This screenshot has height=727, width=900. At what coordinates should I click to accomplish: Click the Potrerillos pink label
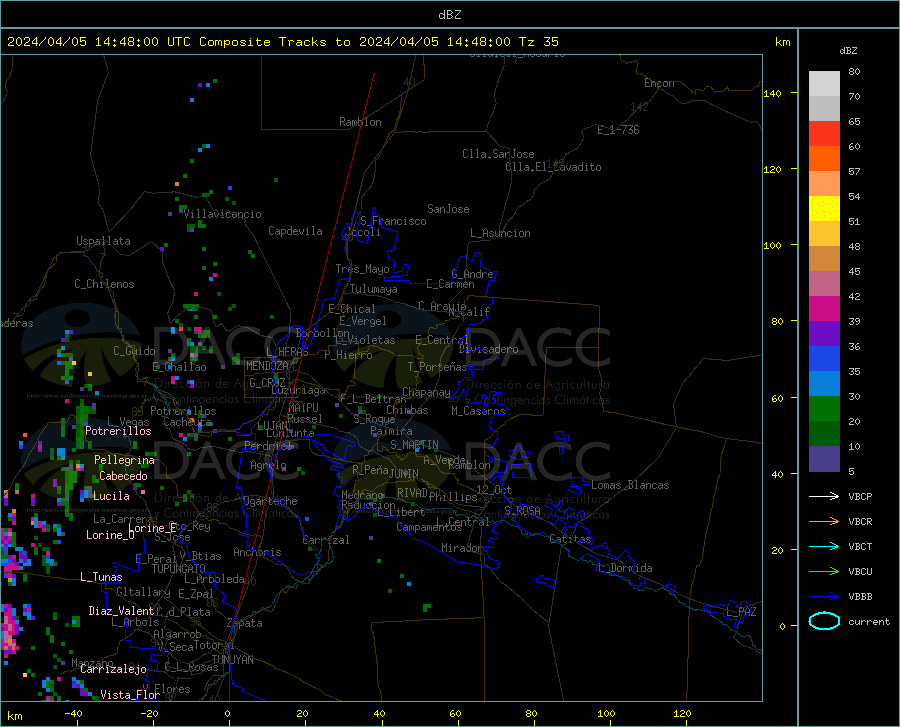click(x=118, y=431)
